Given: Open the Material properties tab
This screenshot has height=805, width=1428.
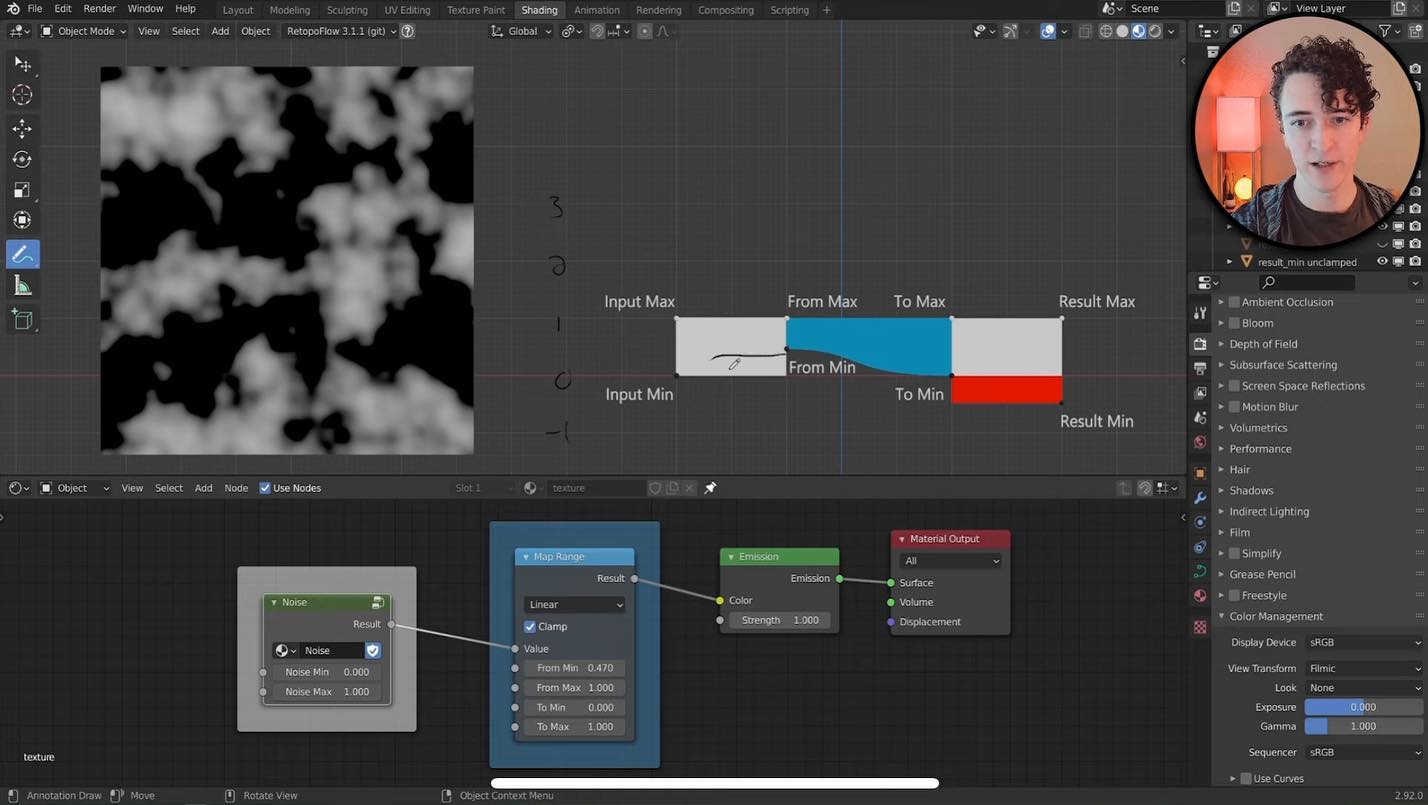Looking at the screenshot, I should click(x=1200, y=596).
